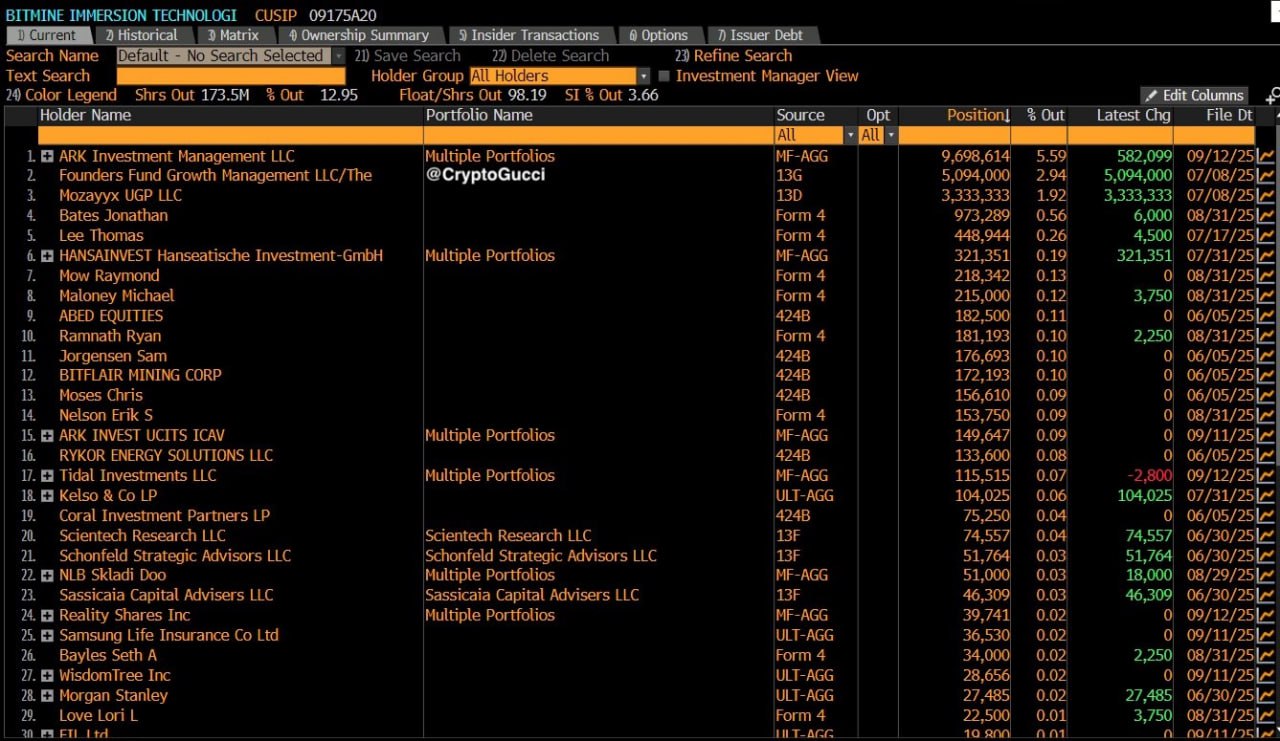Expand Reality Shares Inc row
Viewport: 1280px width, 741px height.
47,615
